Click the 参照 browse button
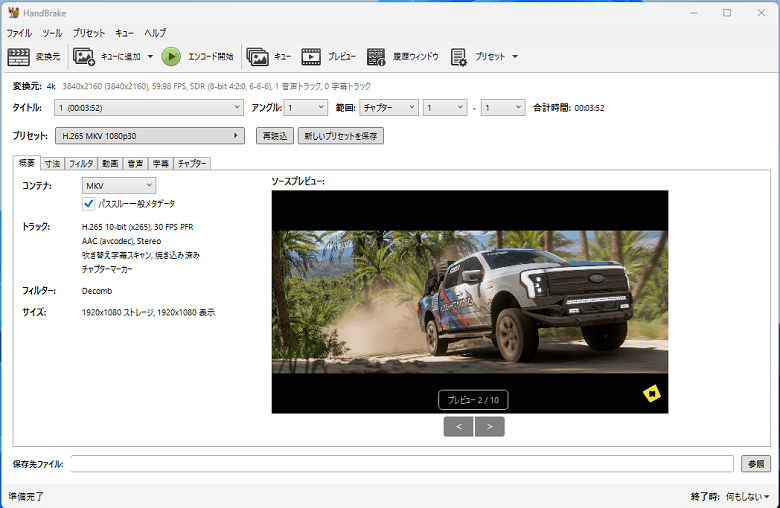This screenshot has height=508, width=780. tap(756, 464)
